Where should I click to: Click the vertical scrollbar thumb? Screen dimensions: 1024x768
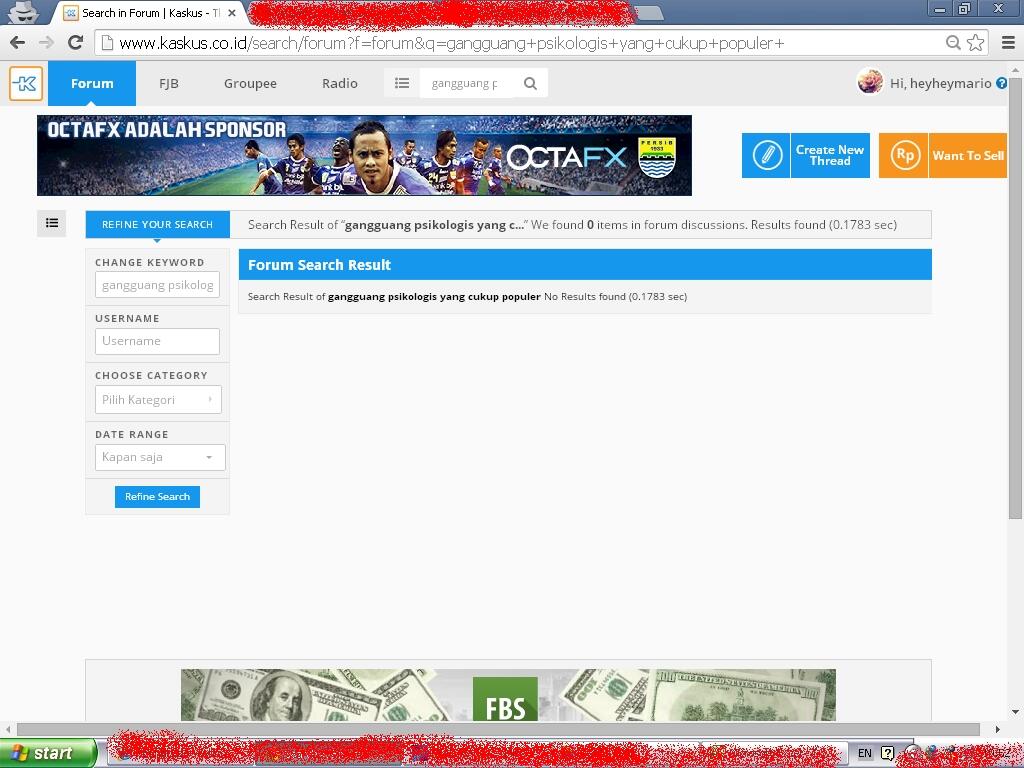click(1016, 296)
